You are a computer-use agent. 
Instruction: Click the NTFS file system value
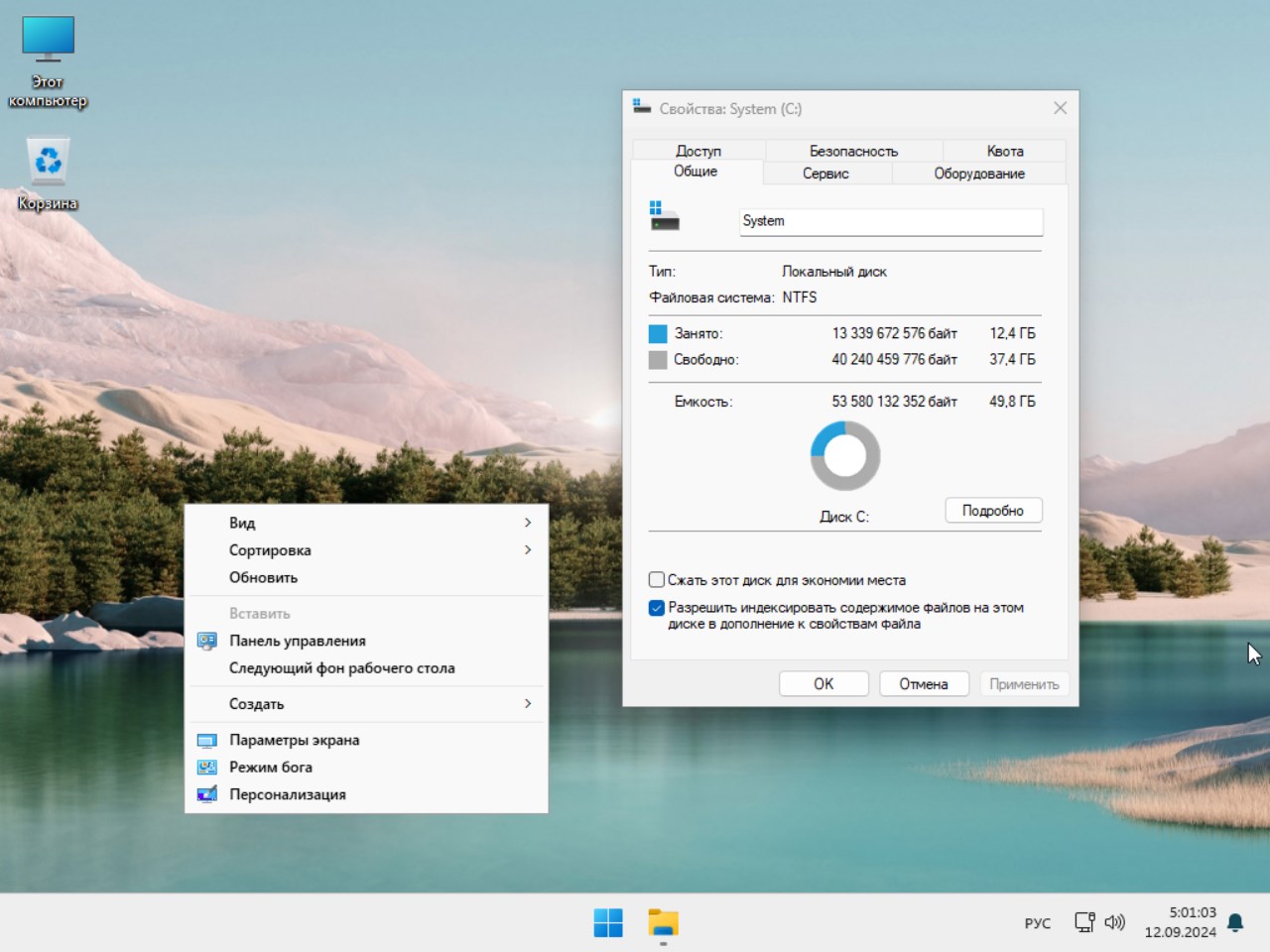click(800, 297)
